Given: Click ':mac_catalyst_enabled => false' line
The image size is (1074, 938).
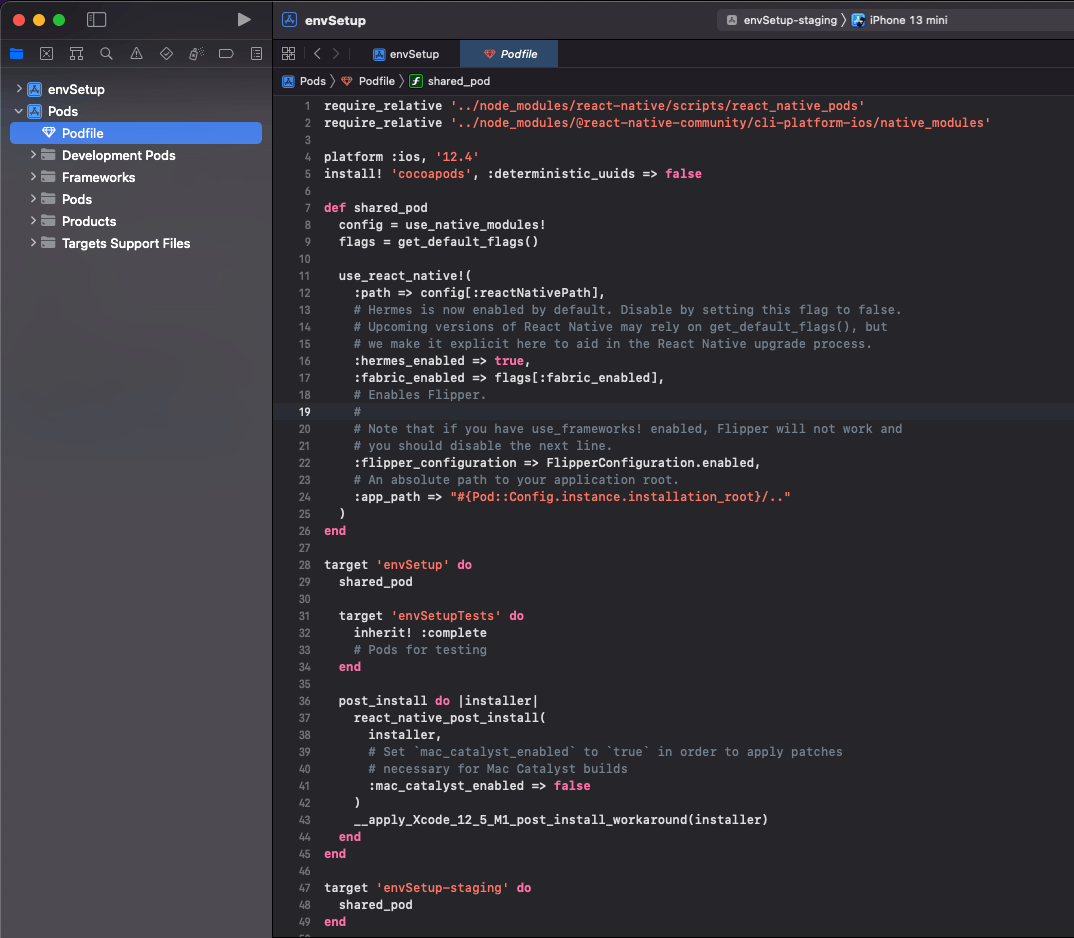Looking at the screenshot, I should tap(479, 786).
